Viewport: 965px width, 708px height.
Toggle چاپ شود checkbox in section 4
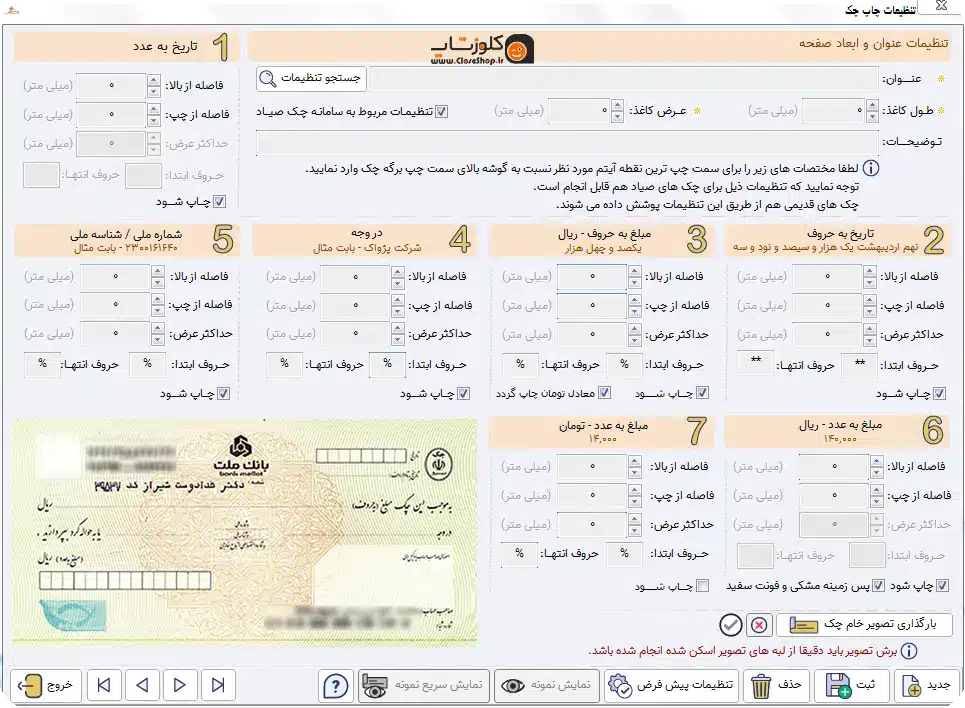pos(463,393)
